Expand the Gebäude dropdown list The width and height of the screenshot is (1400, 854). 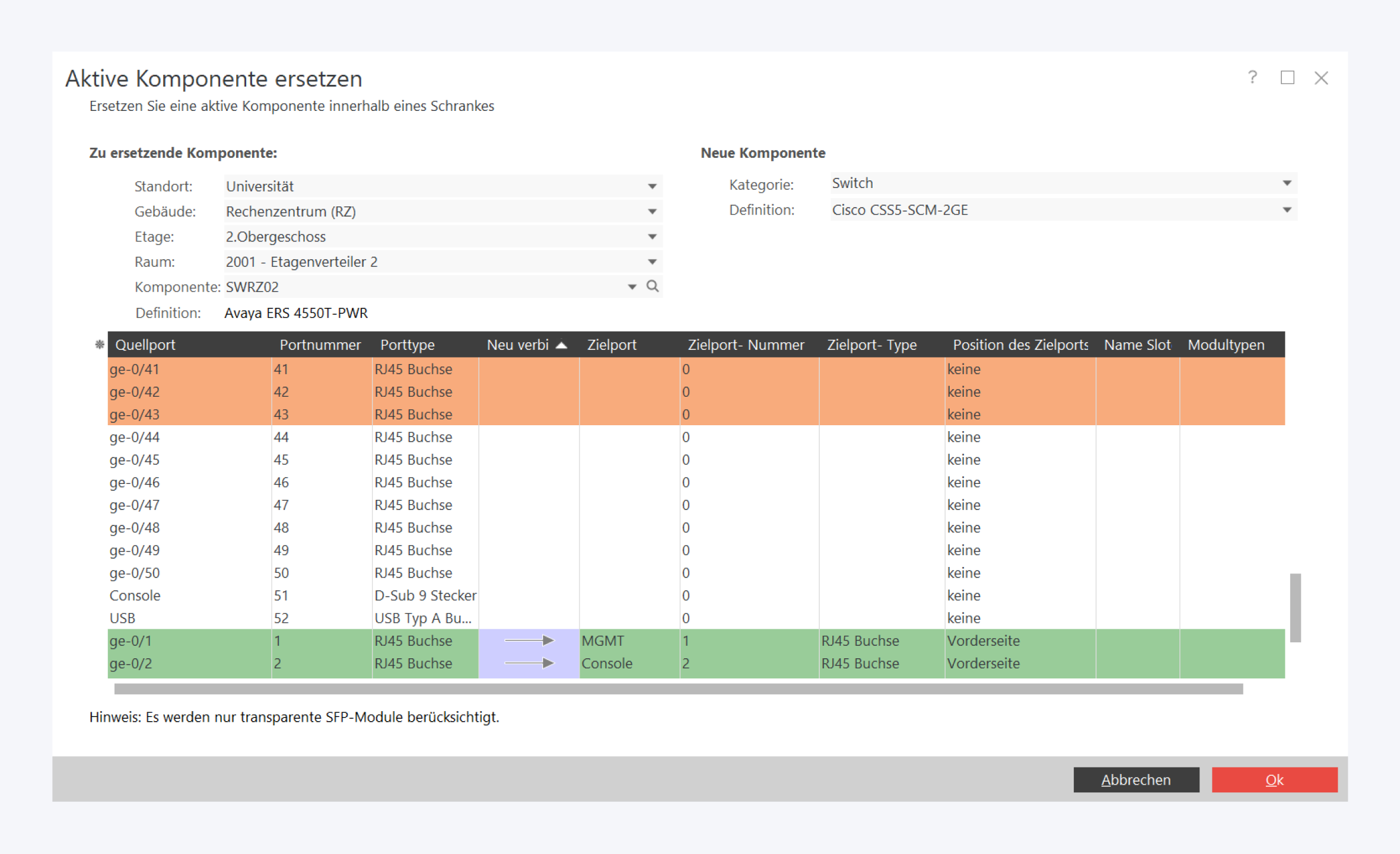click(x=652, y=212)
